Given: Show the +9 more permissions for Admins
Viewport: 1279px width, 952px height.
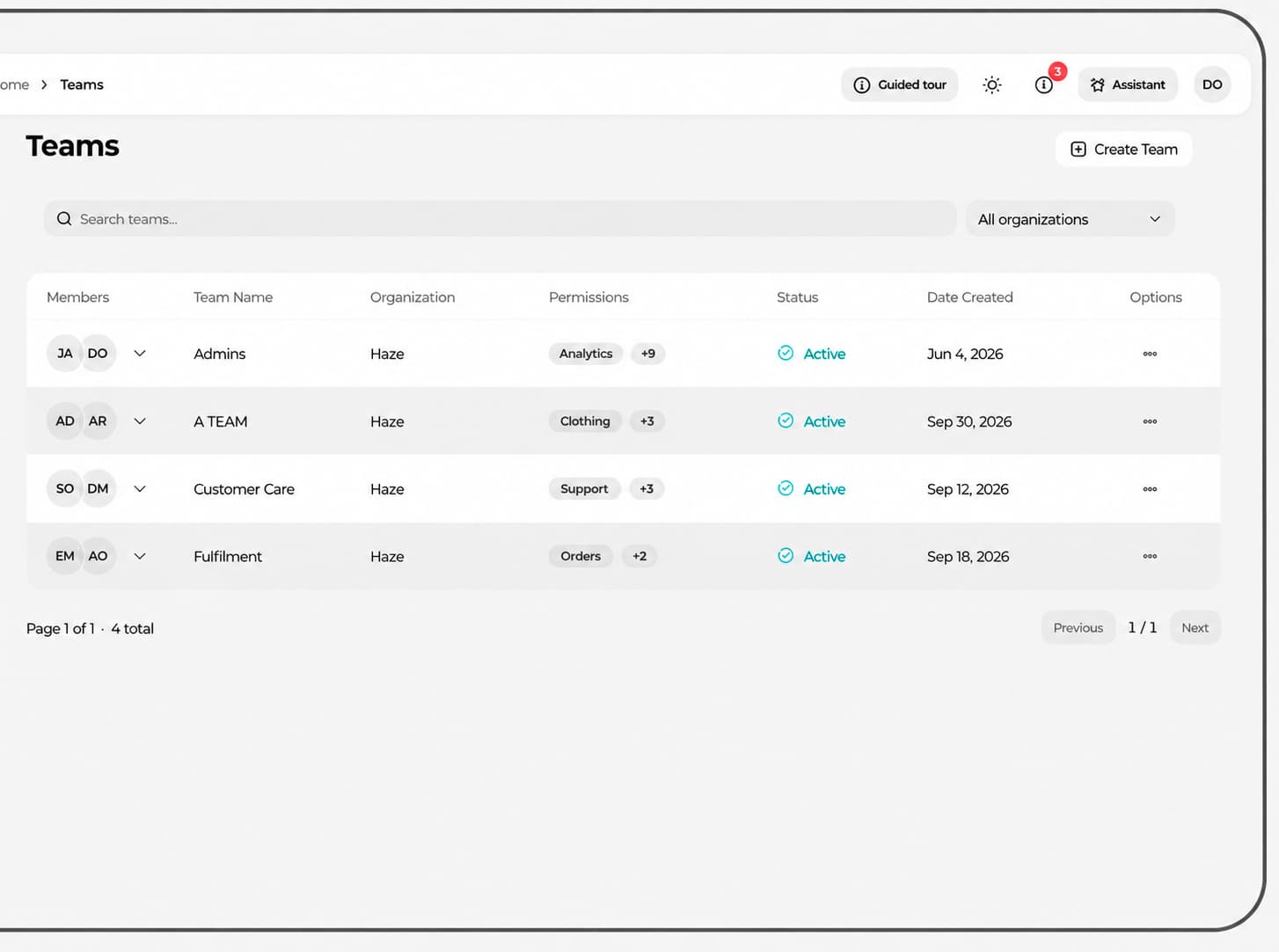Looking at the screenshot, I should [x=648, y=354].
